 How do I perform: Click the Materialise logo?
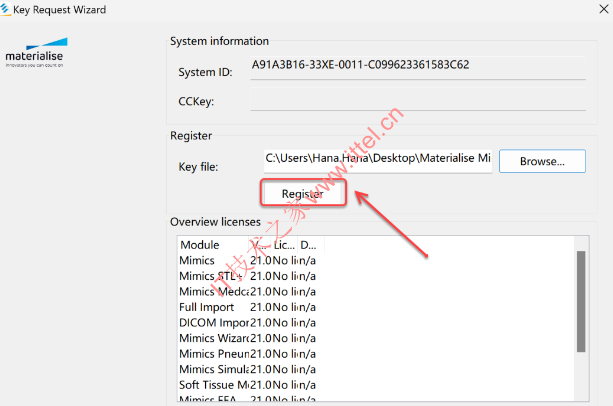[x=35, y=53]
